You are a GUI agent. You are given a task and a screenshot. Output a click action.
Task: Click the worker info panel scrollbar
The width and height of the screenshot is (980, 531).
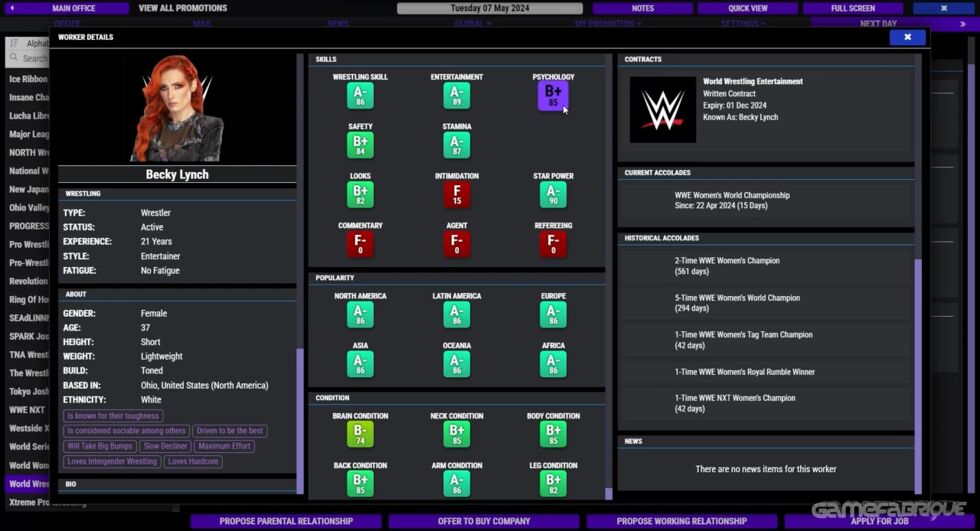pyautogui.click(x=300, y=420)
